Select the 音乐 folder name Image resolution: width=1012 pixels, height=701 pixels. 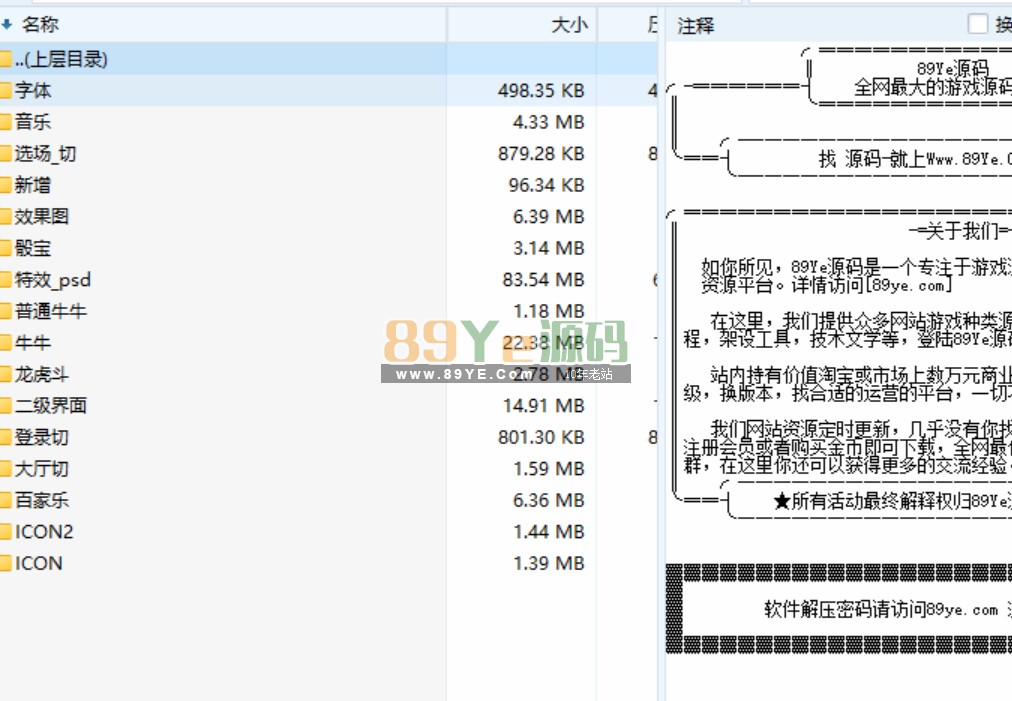(x=33, y=122)
